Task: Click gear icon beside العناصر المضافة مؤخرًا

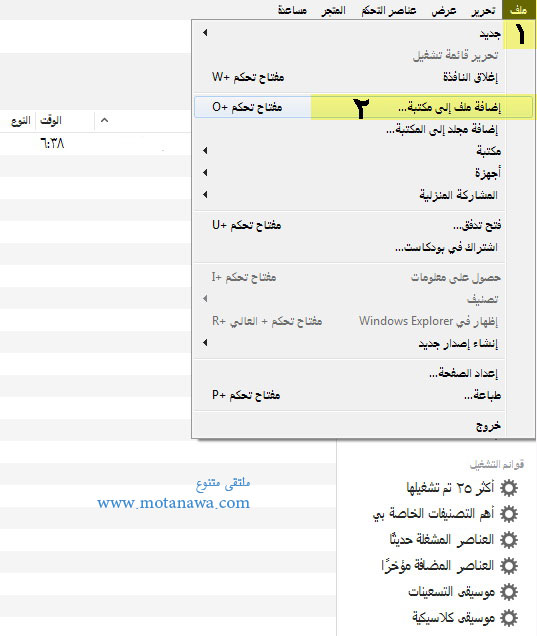Action: pyautogui.click(x=509, y=565)
